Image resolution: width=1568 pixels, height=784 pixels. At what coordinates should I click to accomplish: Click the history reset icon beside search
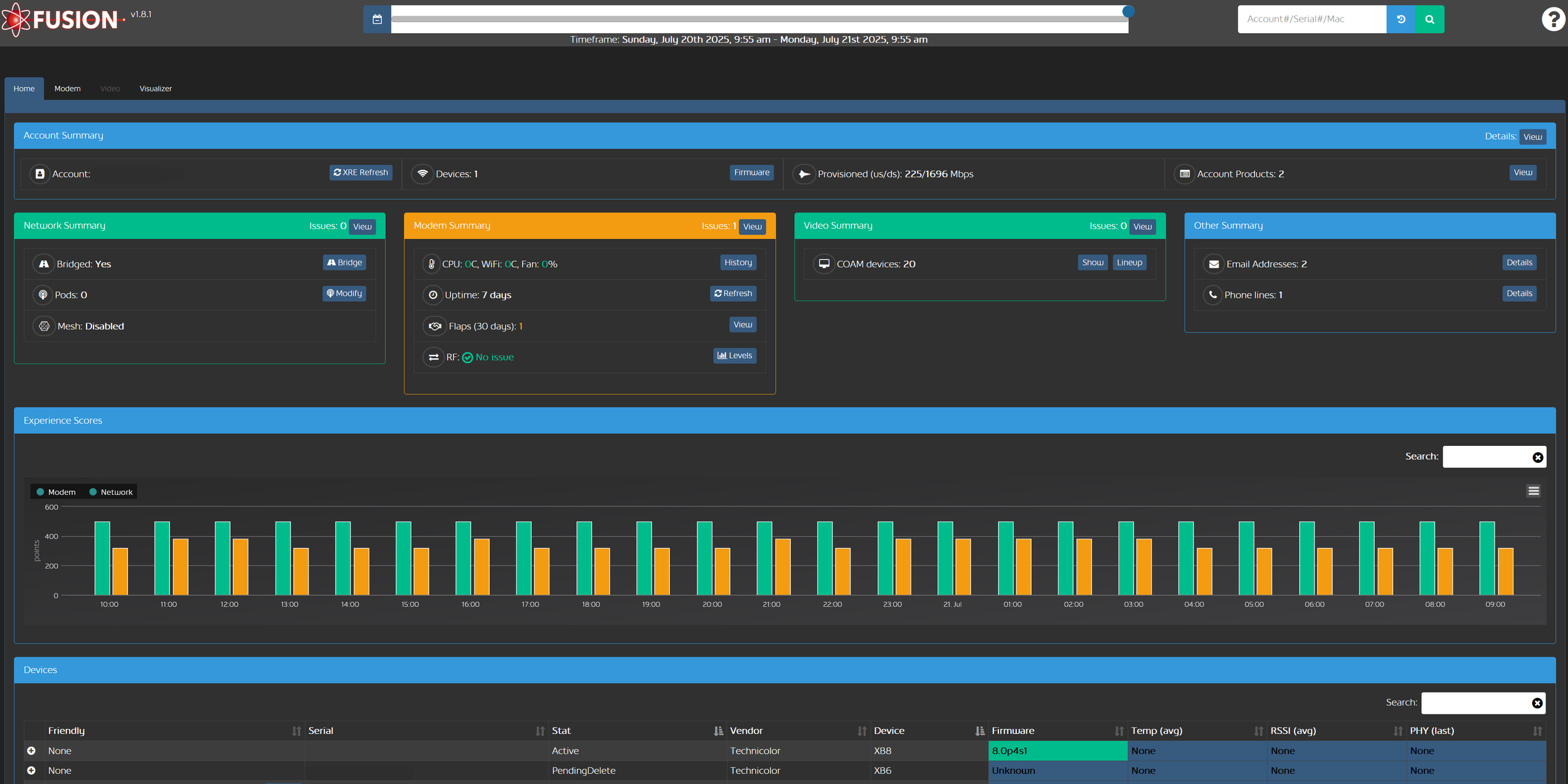[x=1401, y=19]
